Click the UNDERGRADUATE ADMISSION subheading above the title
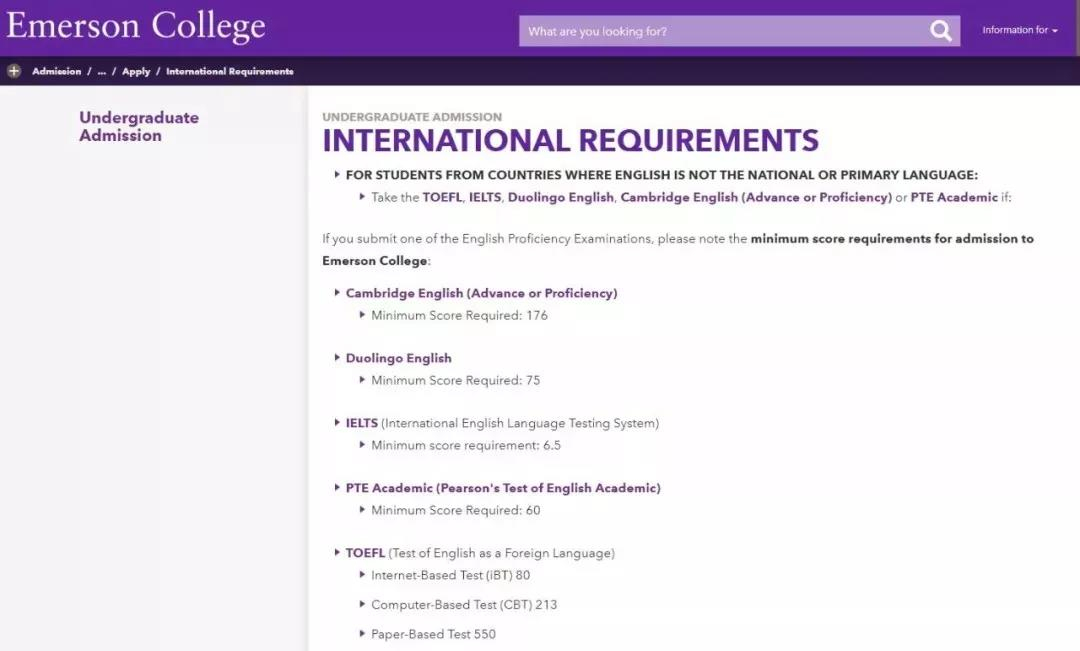The height and width of the screenshot is (651, 1080). 412,117
